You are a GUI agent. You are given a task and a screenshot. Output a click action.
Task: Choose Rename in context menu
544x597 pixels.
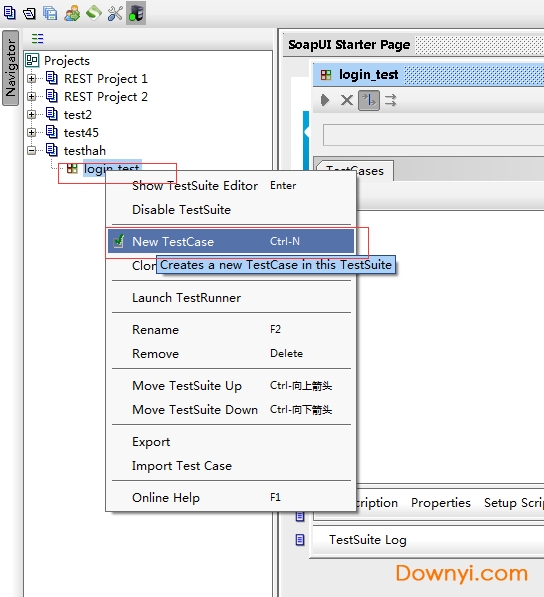(231, 329)
